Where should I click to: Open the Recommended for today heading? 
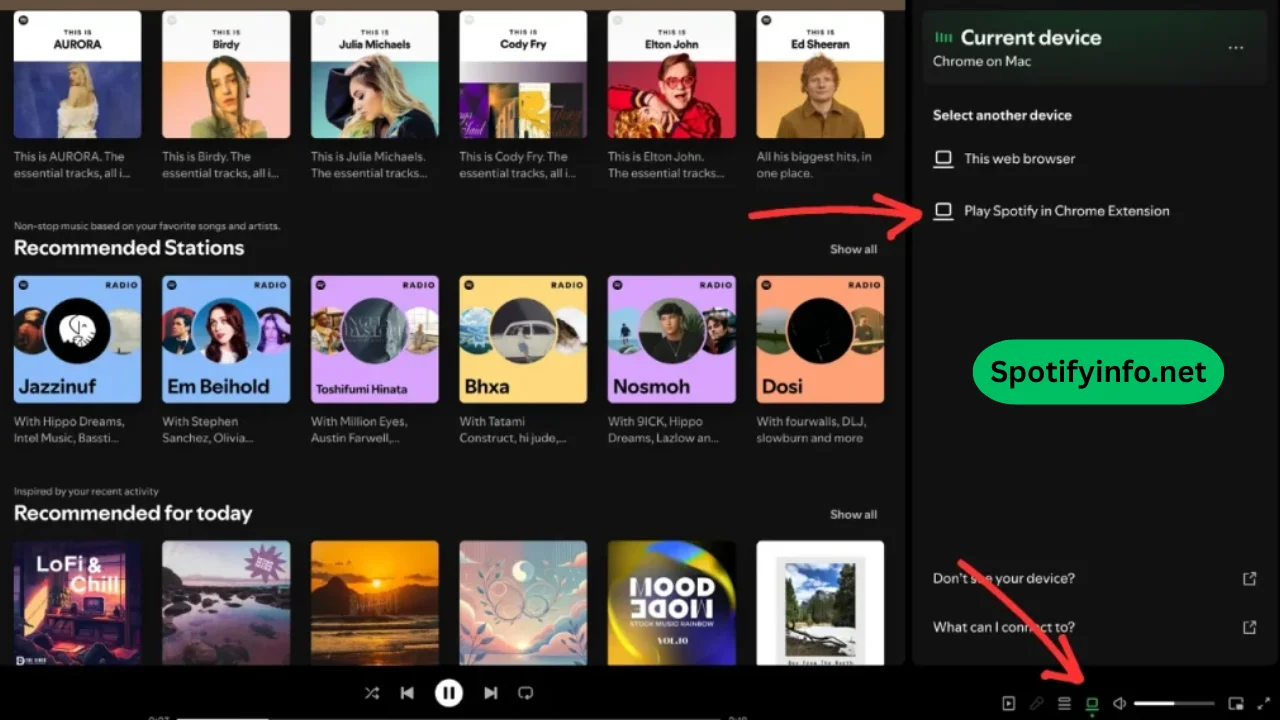[x=133, y=513]
